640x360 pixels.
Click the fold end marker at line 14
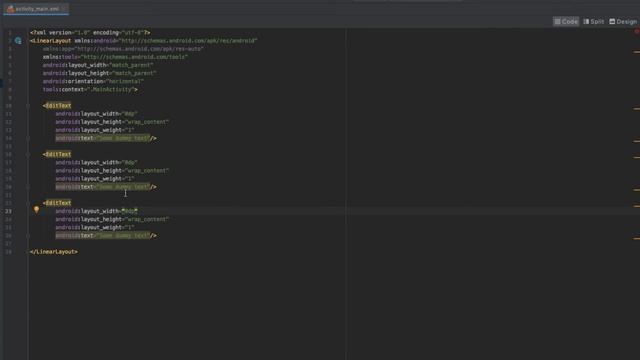coord(28,138)
